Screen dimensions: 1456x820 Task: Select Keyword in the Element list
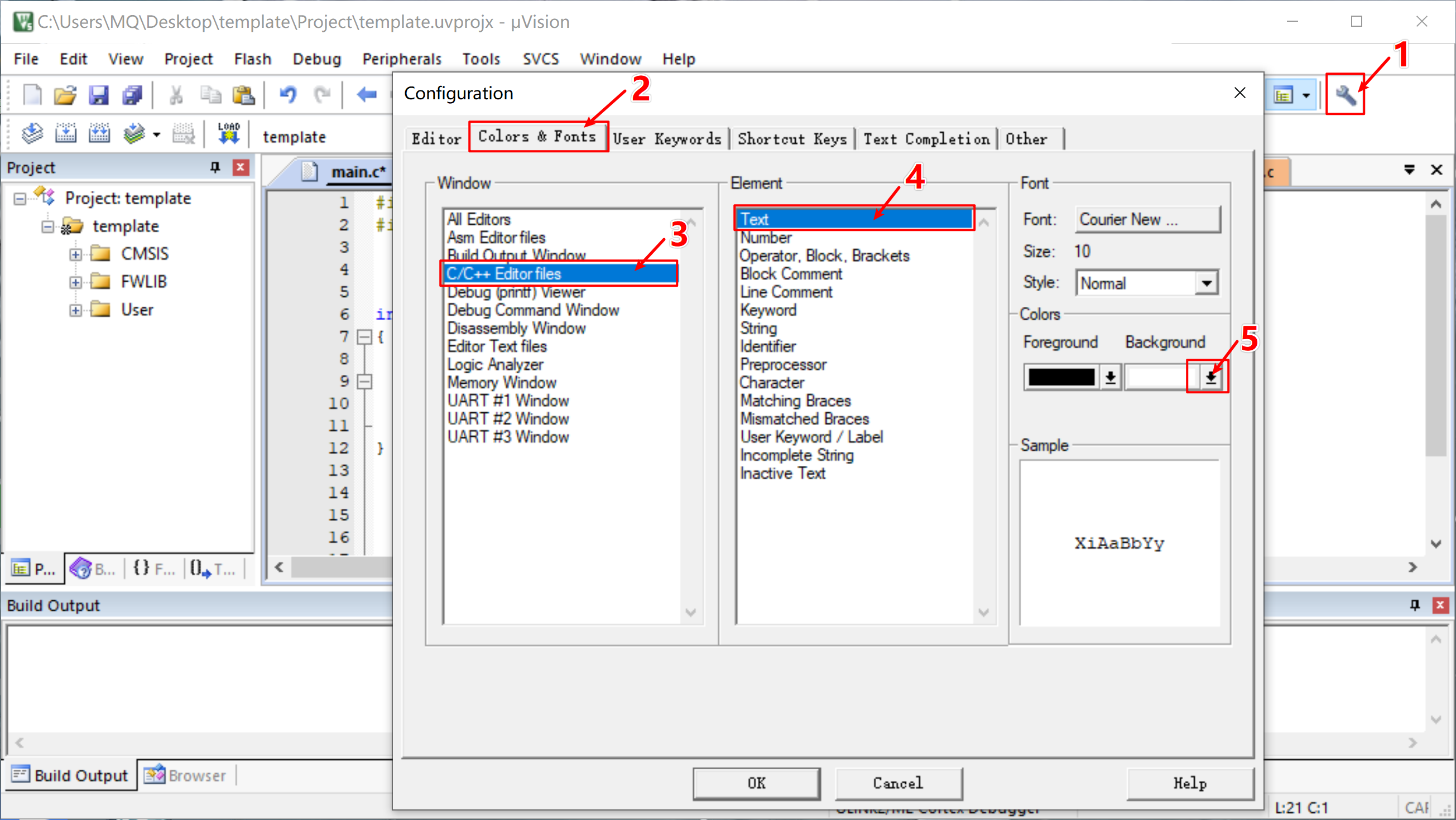point(768,310)
